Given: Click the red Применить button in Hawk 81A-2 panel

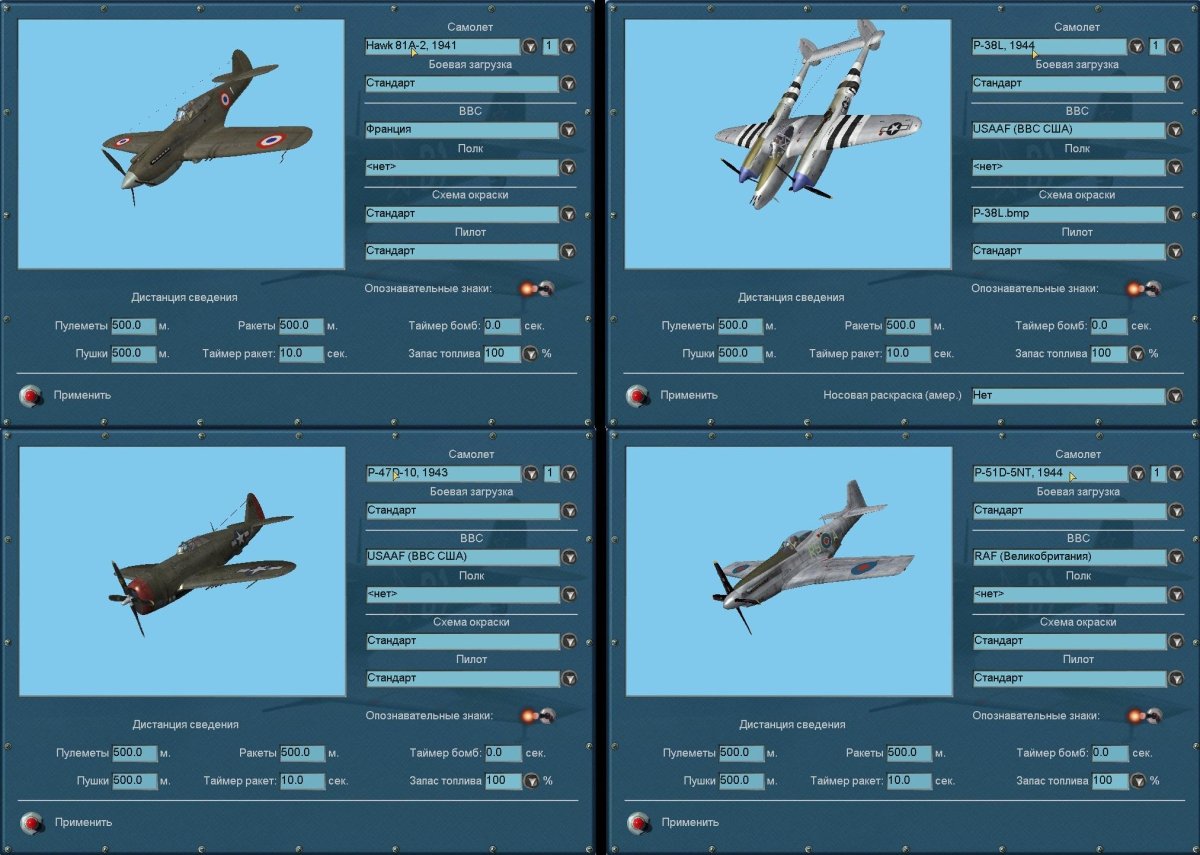Looking at the screenshot, I should tap(34, 396).
